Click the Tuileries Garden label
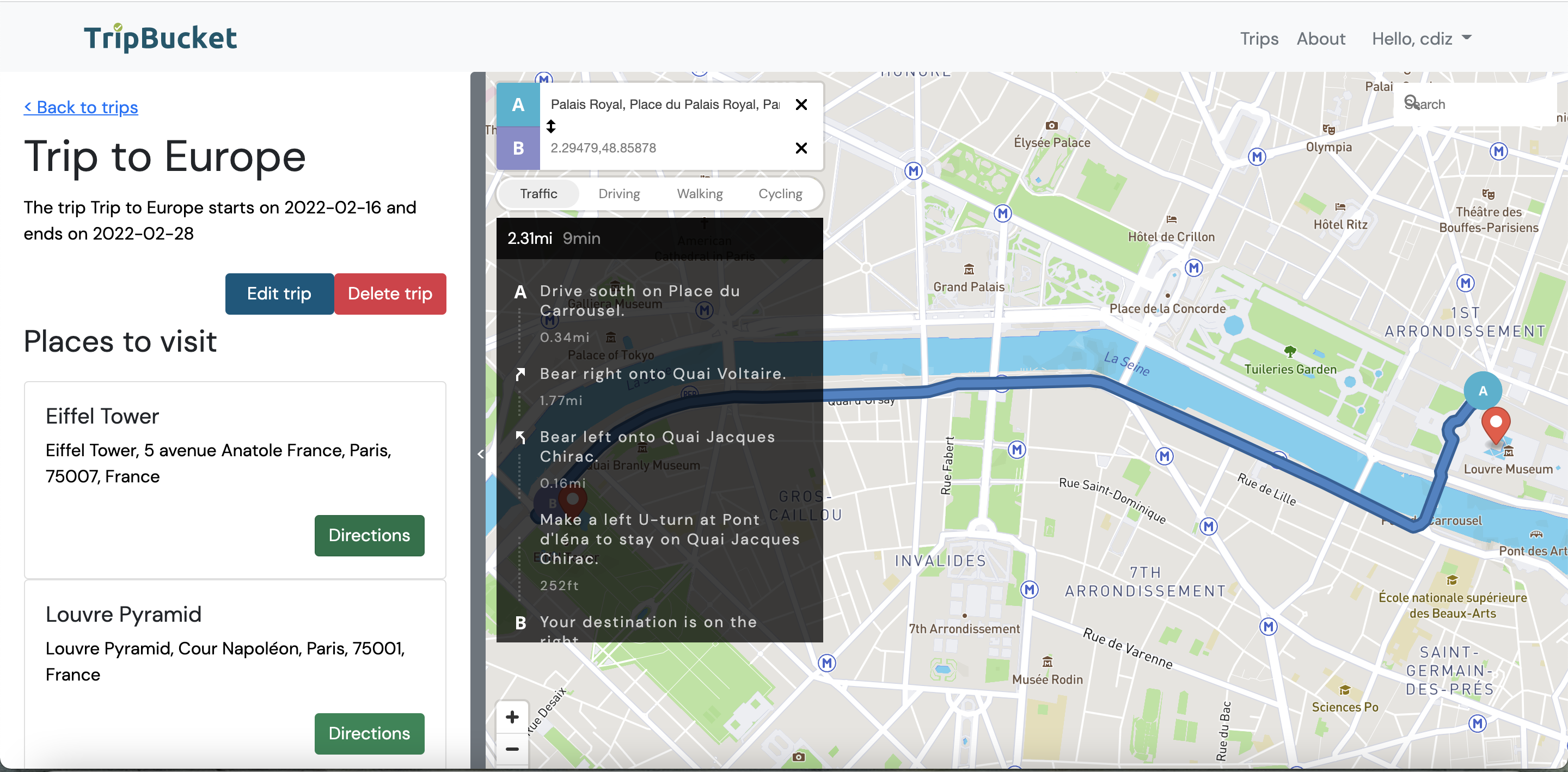Screen dimensions: 1568x772 coord(1290,369)
